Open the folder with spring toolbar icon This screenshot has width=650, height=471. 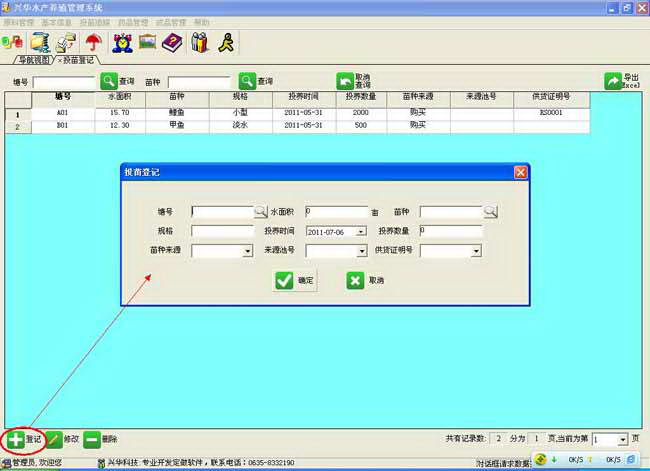click(x=40, y=43)
